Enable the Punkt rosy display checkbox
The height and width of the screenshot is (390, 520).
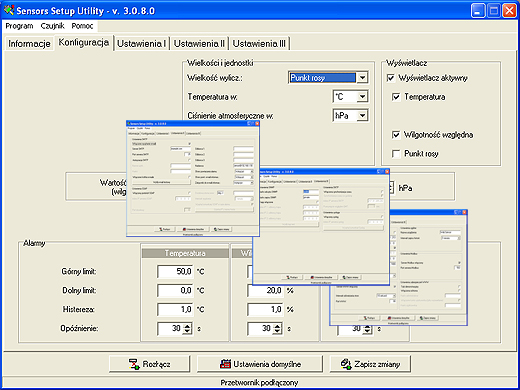coord(396,154)
